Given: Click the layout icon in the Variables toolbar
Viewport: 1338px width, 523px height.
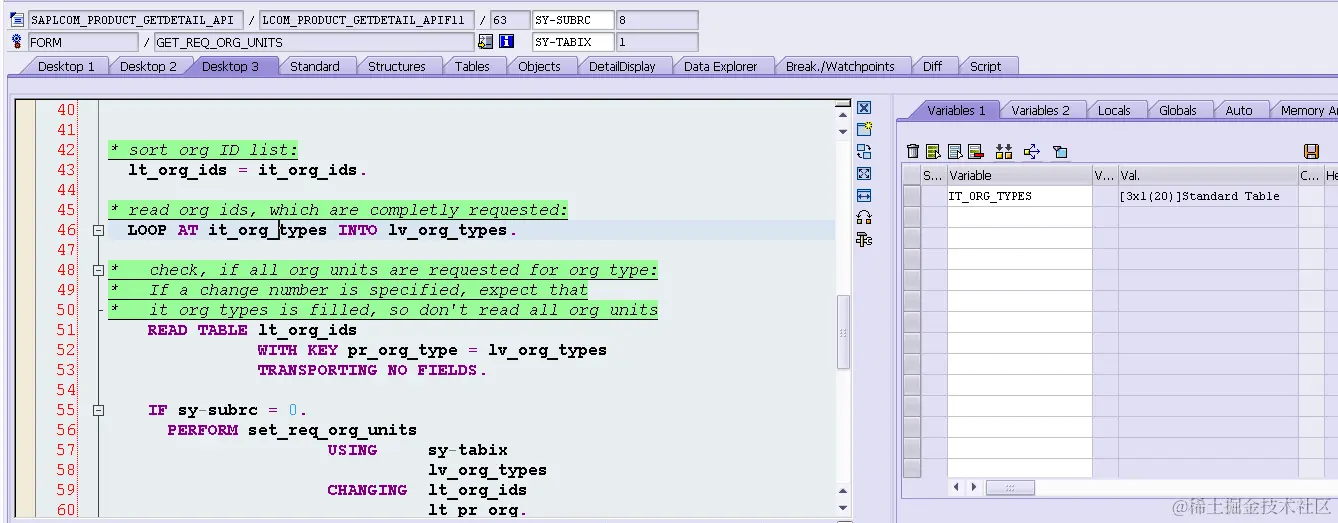Looking at the screenshot, I should click(x=1060, y=151).
